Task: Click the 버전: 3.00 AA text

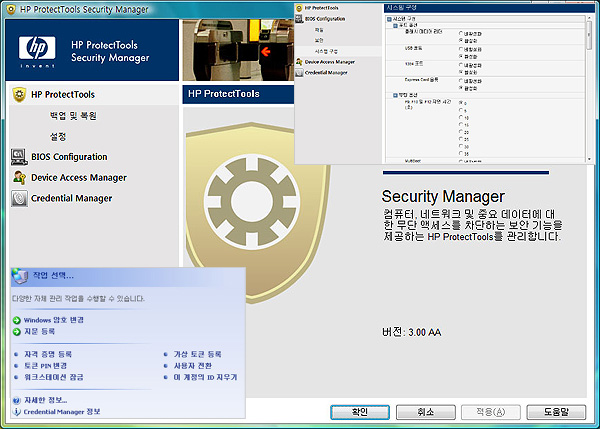Action: click(411, 332)
